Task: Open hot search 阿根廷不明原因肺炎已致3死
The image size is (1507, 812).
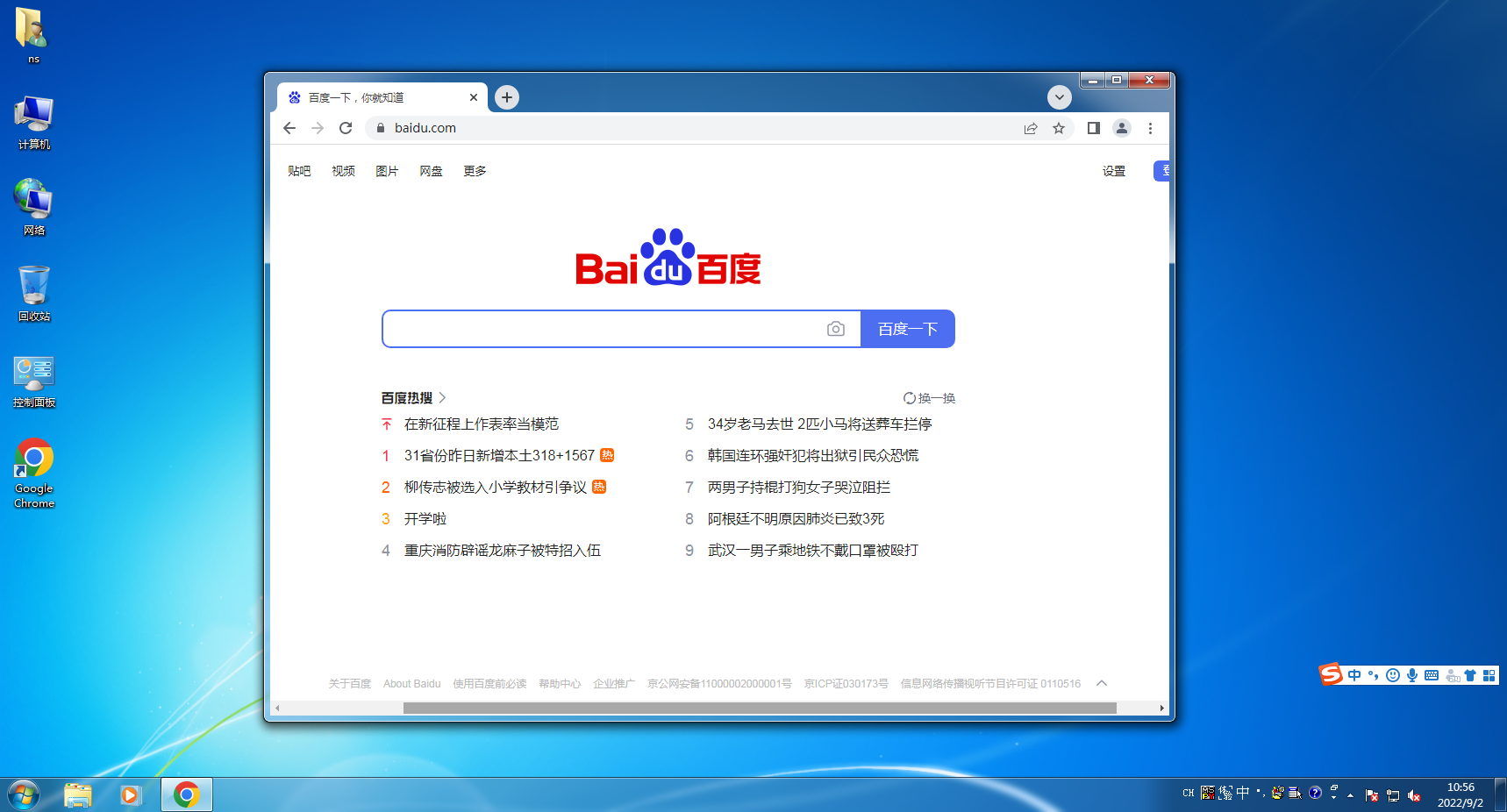Action: 796,519
